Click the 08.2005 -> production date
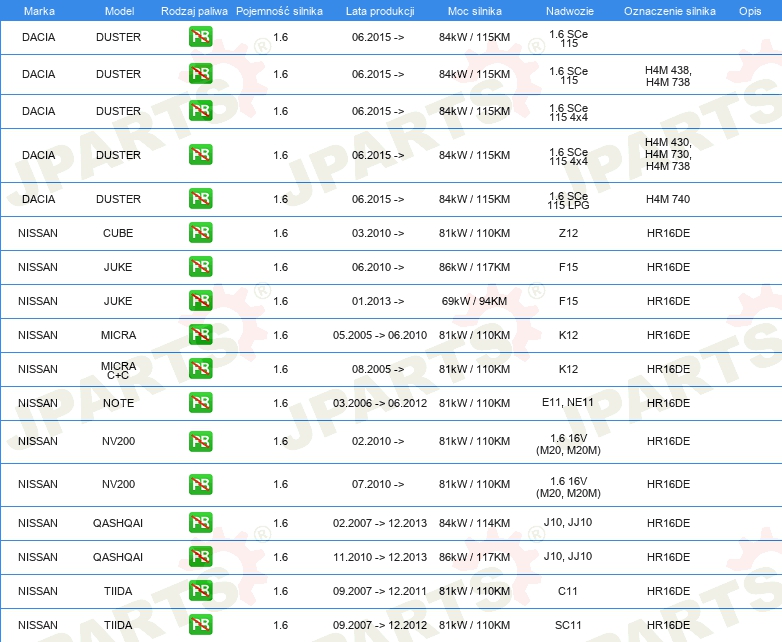Screen dimensions: 782x642 pyautogui.click(x=378, y=369)
